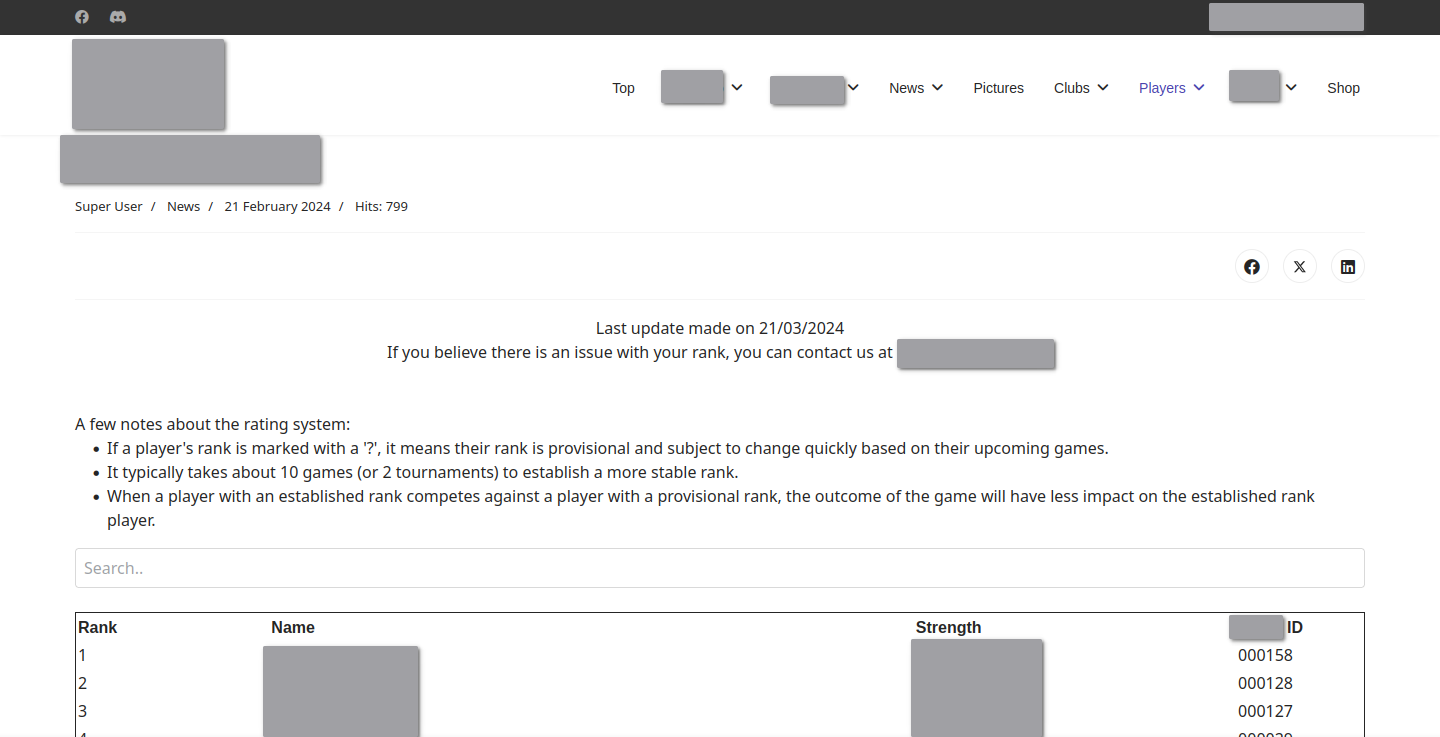
Task: Select the player ID 000158 cell
Action: click(1265, 656)
